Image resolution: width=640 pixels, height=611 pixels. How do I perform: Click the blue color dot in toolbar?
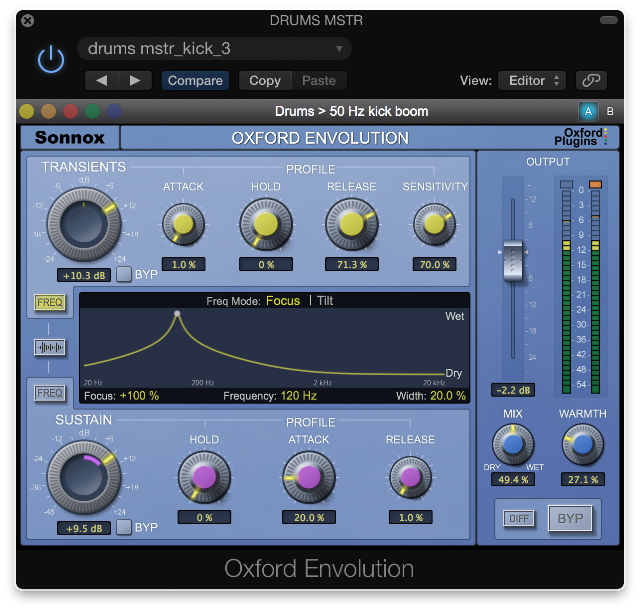114,111
